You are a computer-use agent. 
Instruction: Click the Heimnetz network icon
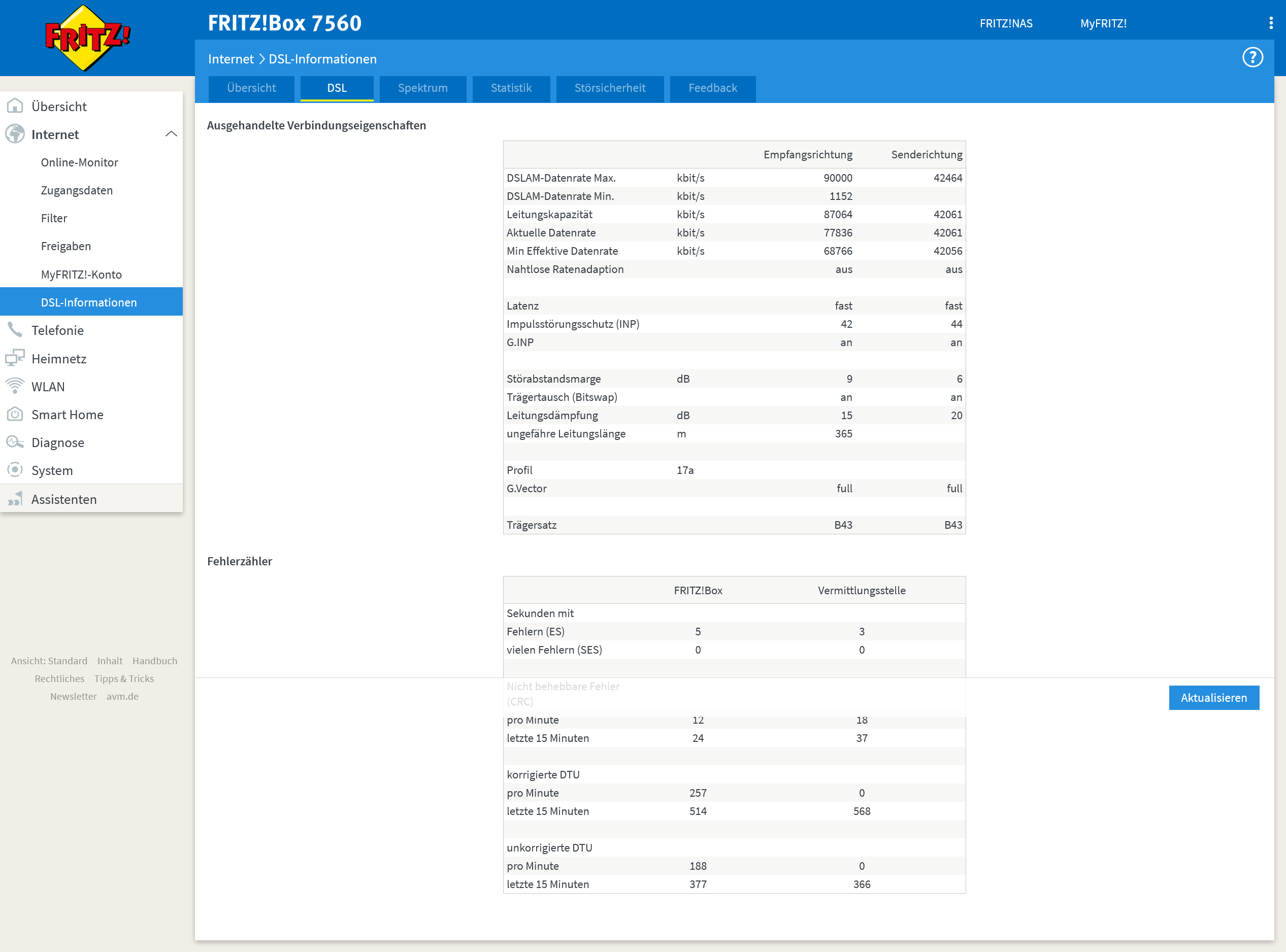click(15, 358)
